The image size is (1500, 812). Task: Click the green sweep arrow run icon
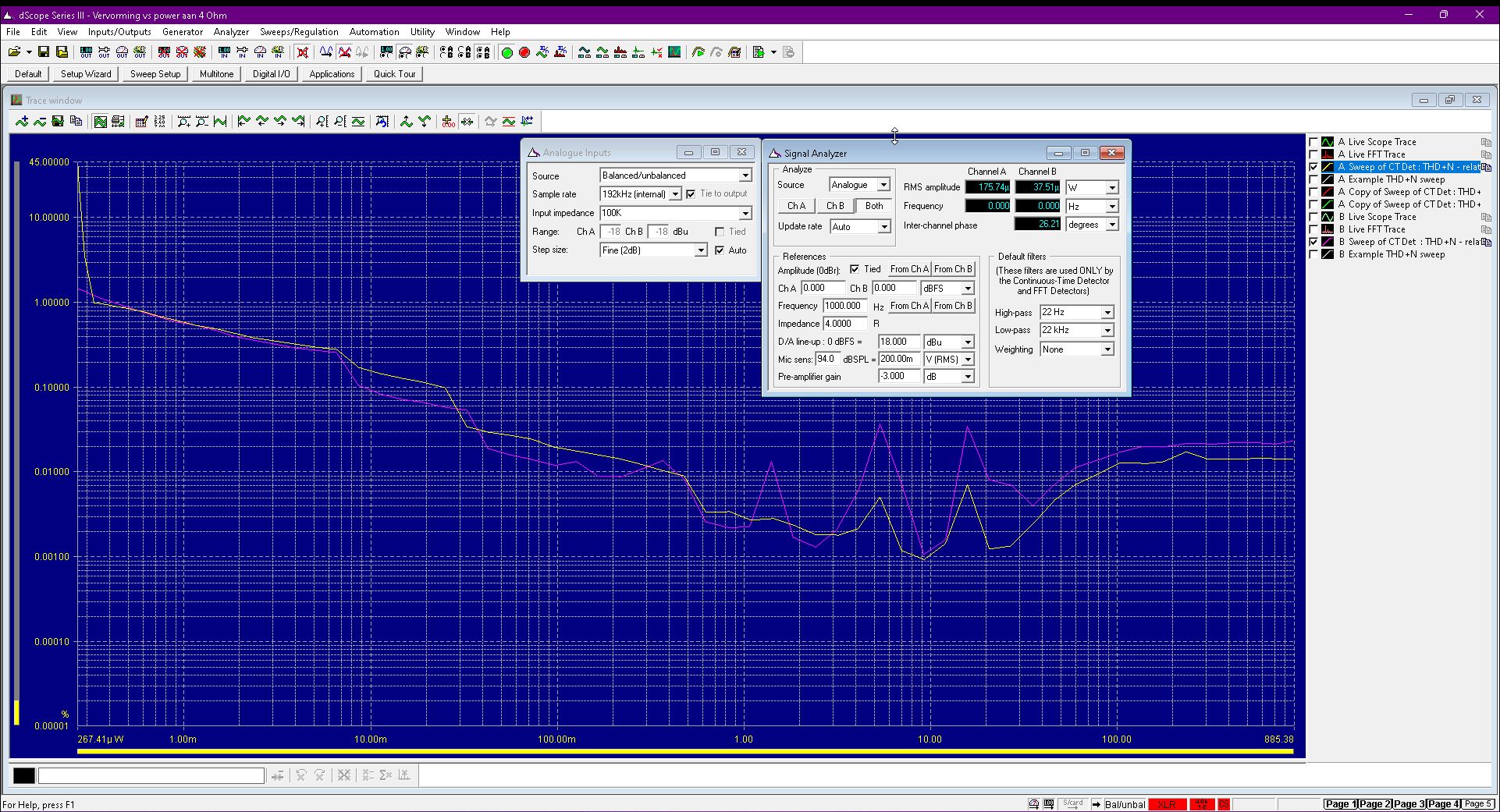pos(698,52)
